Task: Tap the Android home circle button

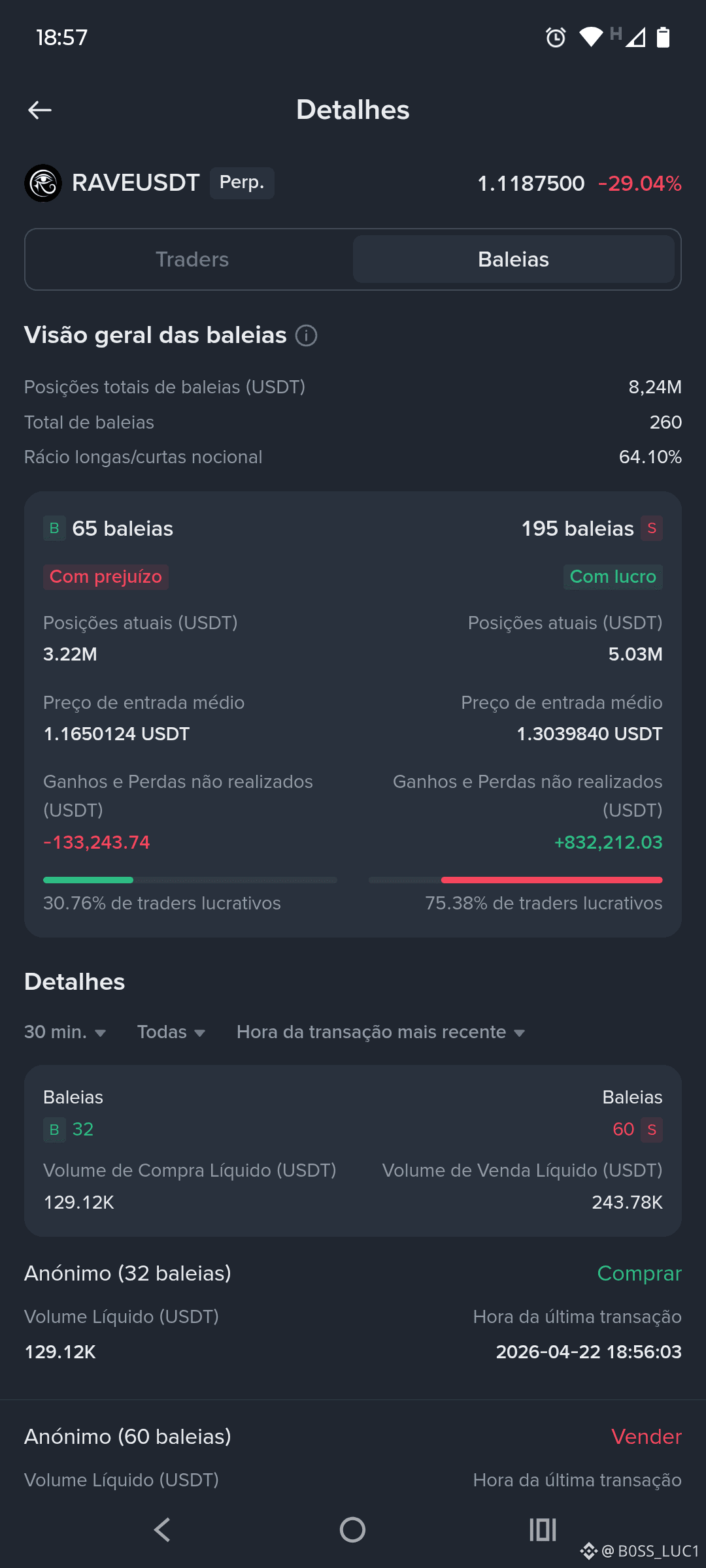Action: [x=352, y=1529]
